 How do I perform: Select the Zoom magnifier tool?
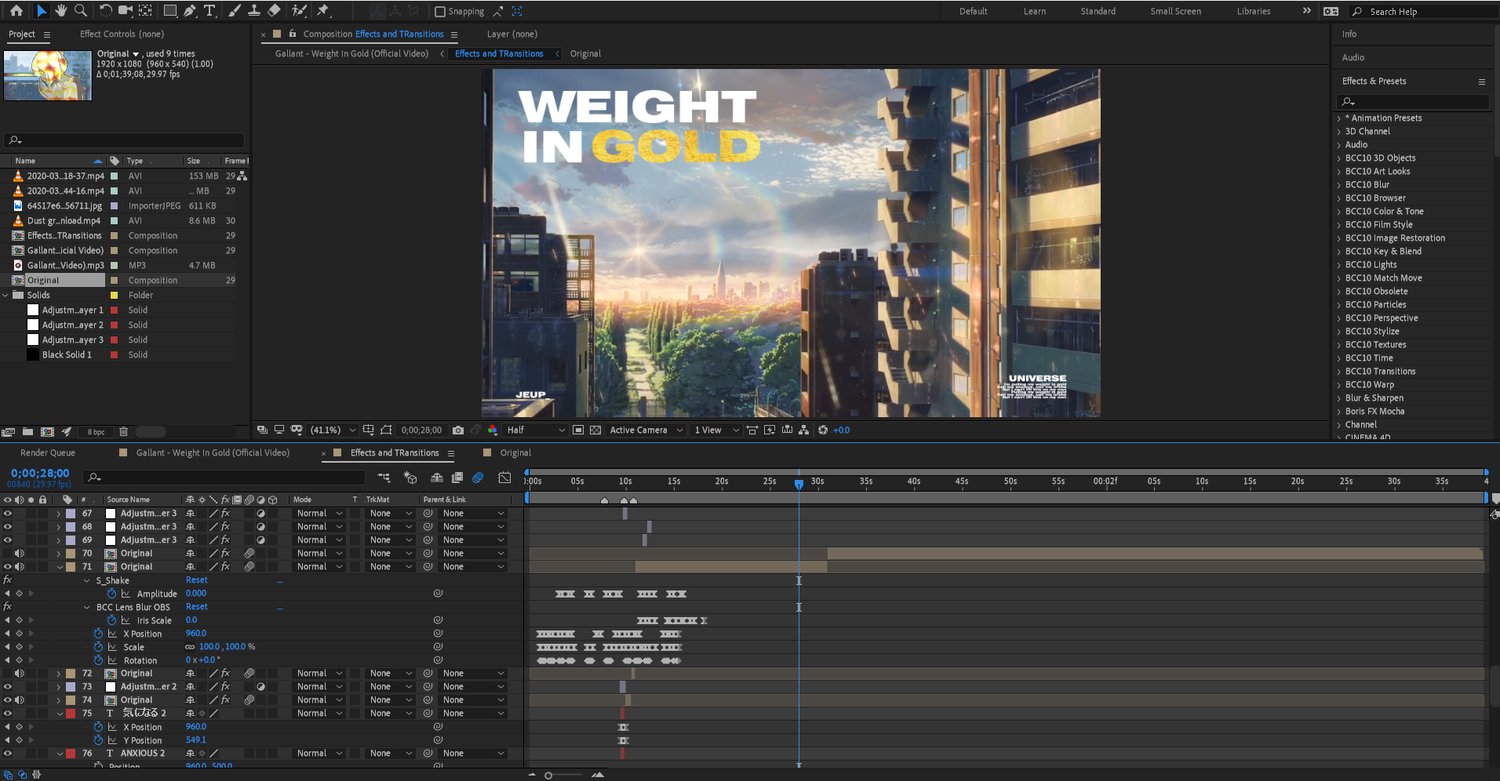(x=81, y=11)
